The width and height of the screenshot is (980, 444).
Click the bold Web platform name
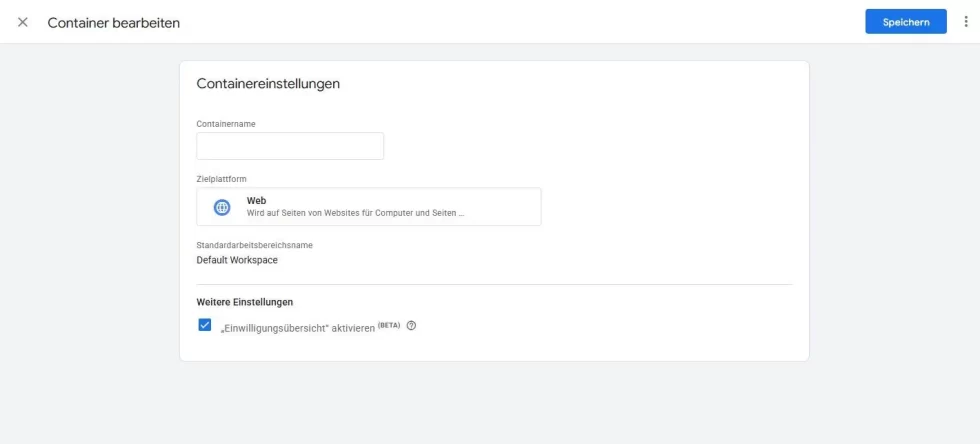point(256,200)
